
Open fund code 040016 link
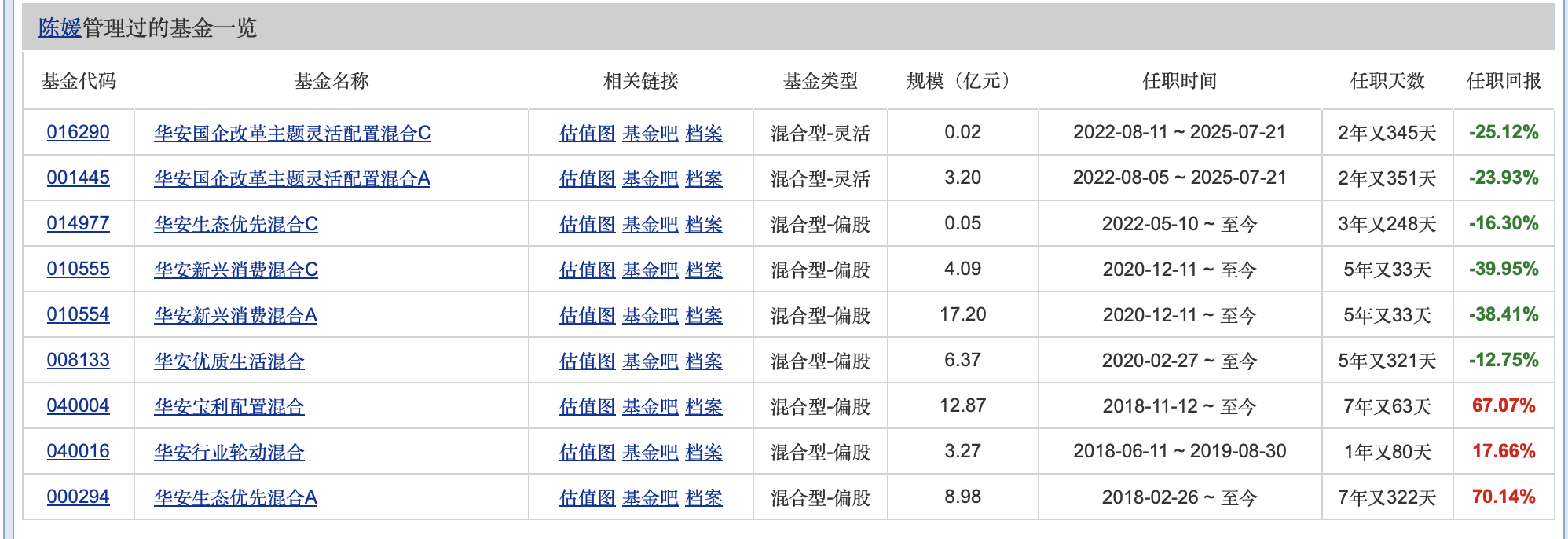78,451
